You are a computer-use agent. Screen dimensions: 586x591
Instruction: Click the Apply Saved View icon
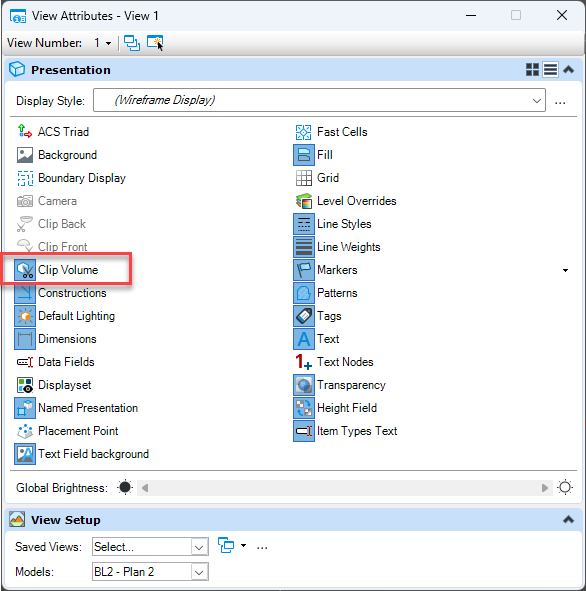coord(226,546)
